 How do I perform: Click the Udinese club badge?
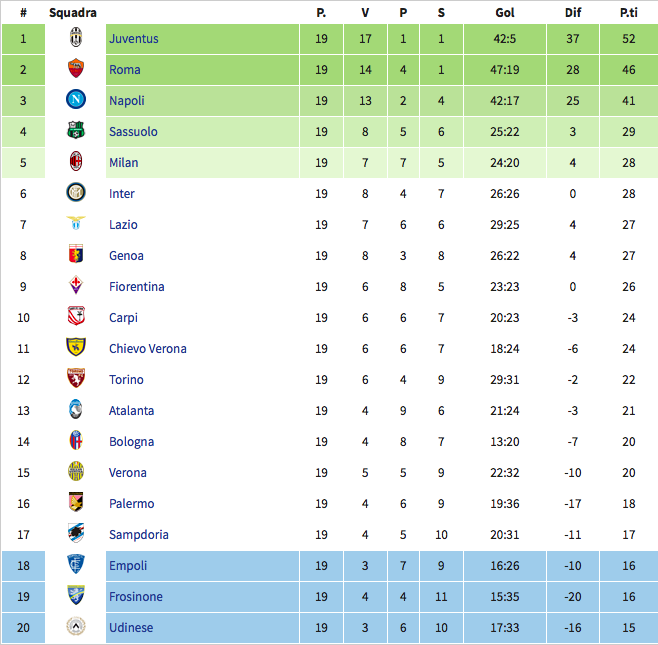[75, 628]
